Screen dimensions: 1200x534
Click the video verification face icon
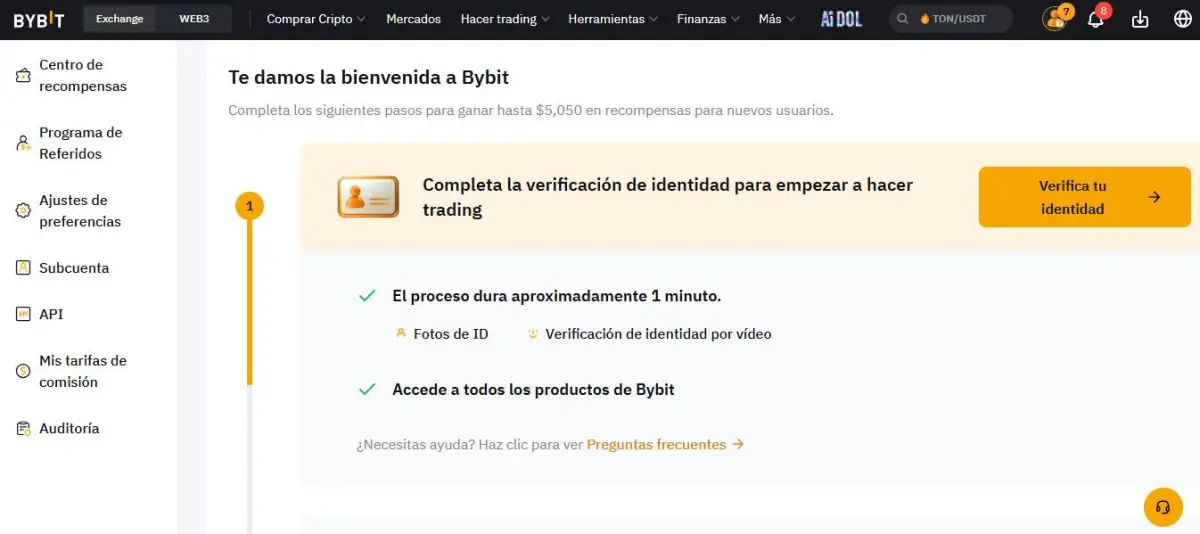[x=533, y=334]
